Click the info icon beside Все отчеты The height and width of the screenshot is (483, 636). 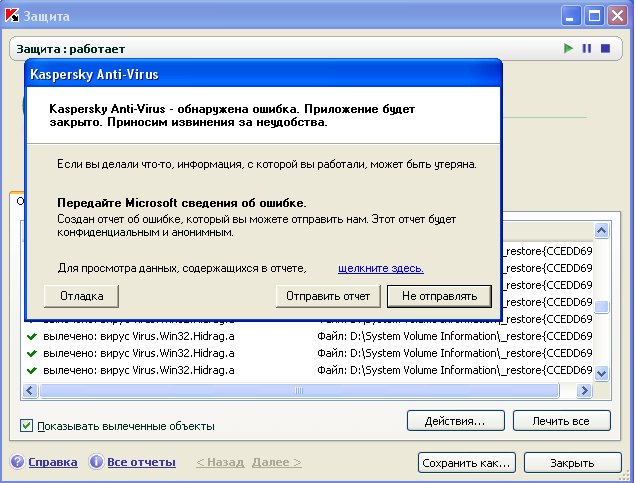96,462
